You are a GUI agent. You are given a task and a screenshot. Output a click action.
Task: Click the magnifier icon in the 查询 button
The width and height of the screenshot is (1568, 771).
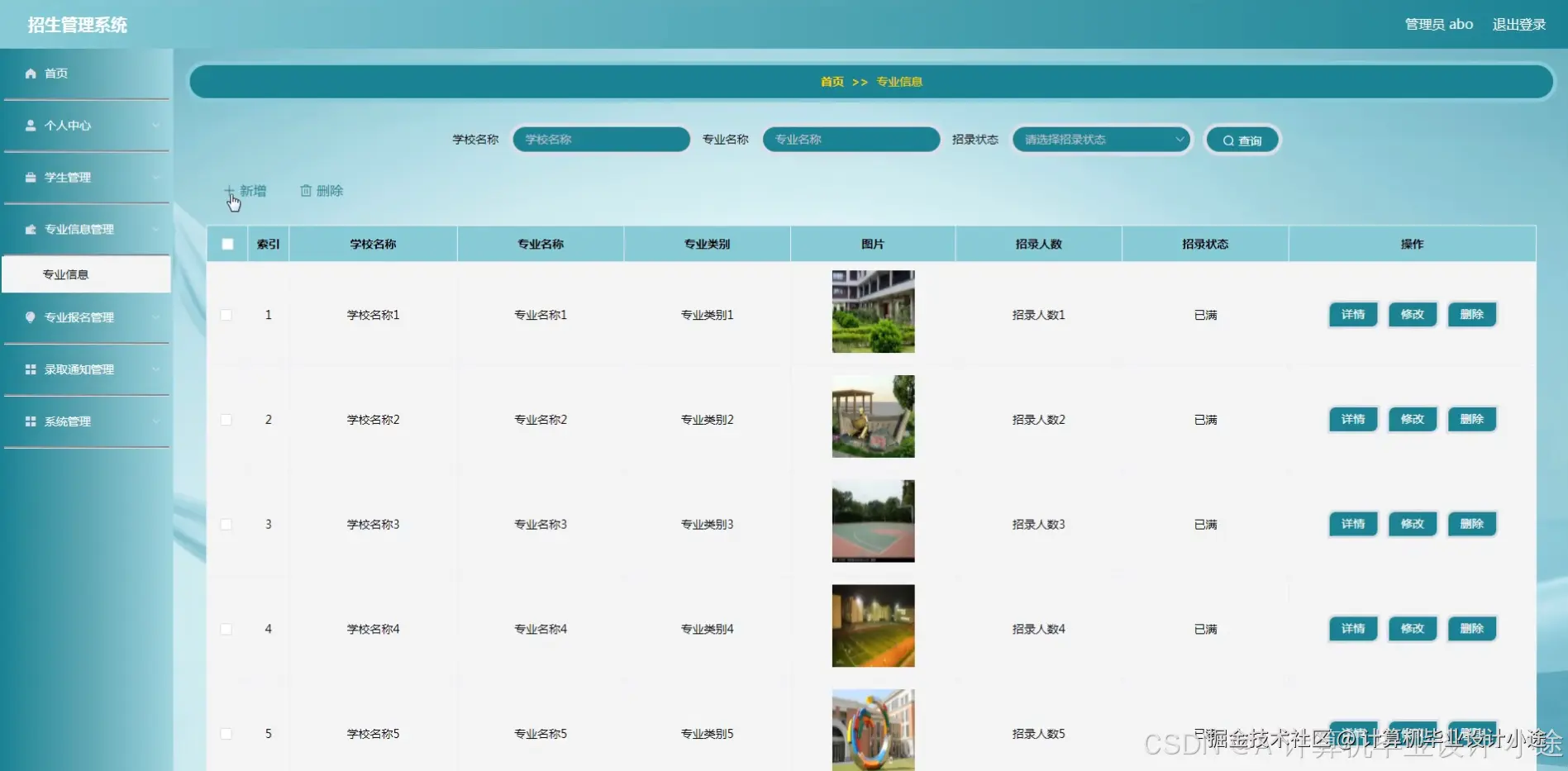click(1228, 140)
